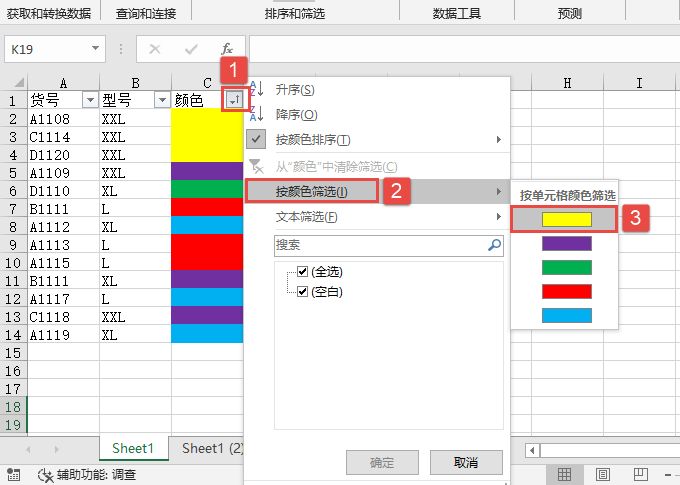The image size is (680, 485).
Task: Click 辅助功能: 调查 in status bar
Action: pyautogui.click(x=87, y=475)
